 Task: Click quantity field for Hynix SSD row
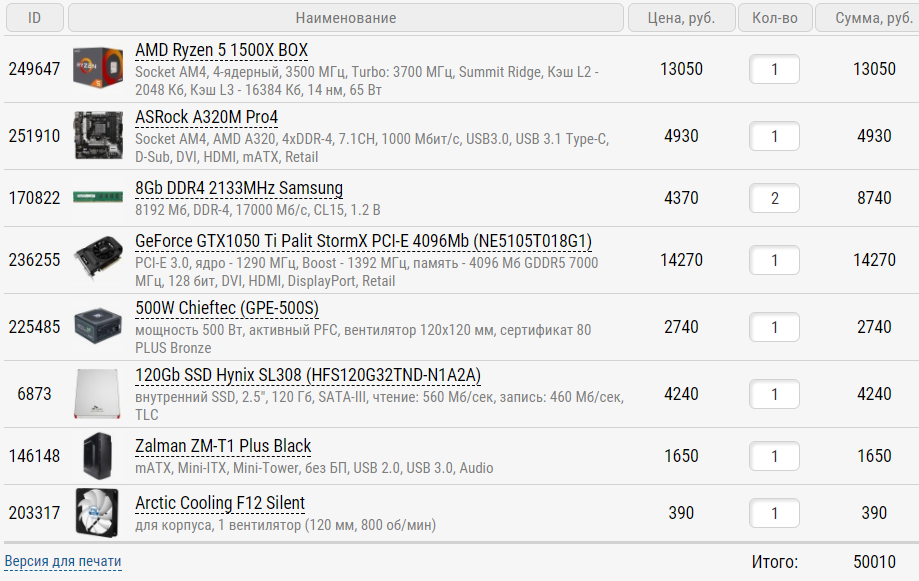[x=774, y=394]
